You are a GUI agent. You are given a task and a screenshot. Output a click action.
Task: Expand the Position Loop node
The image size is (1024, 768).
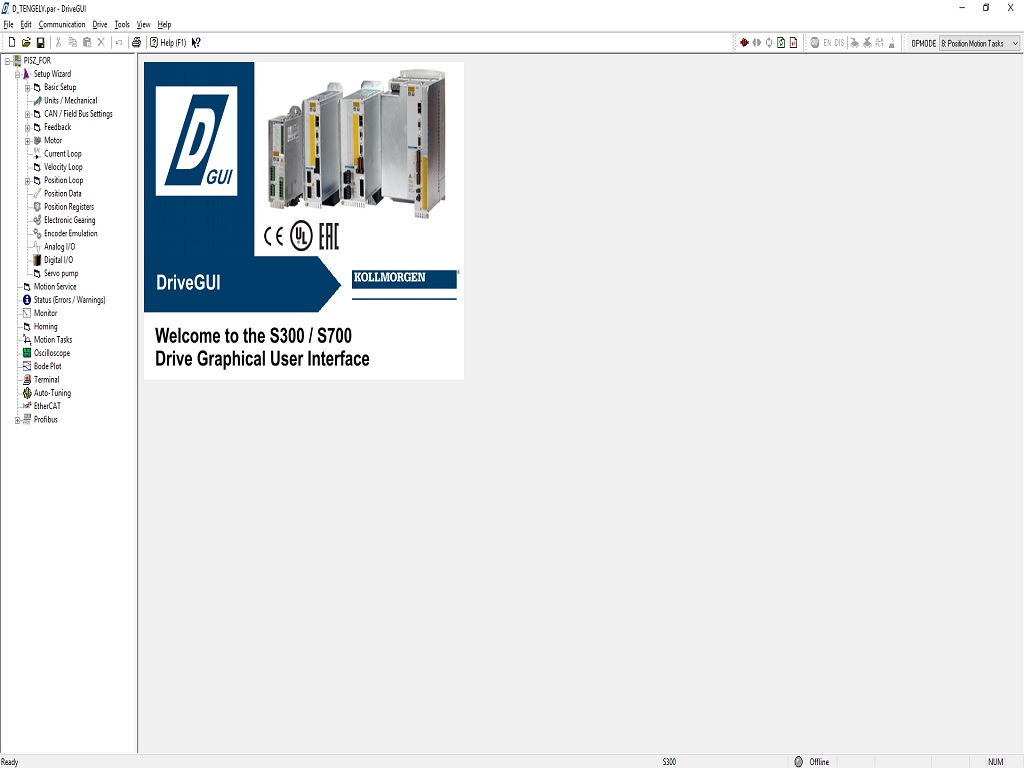point(28,181)
